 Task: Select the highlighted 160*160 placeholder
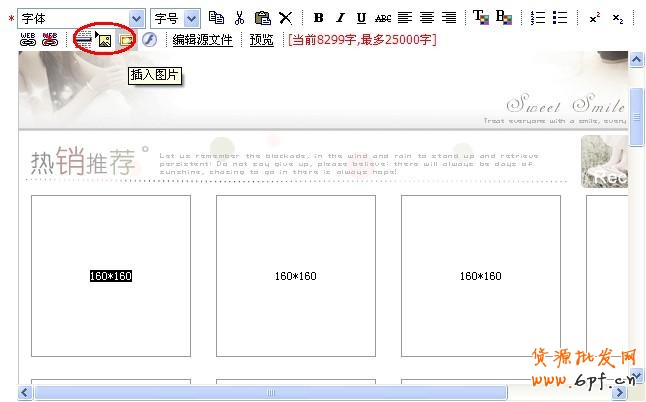(111, 276)
